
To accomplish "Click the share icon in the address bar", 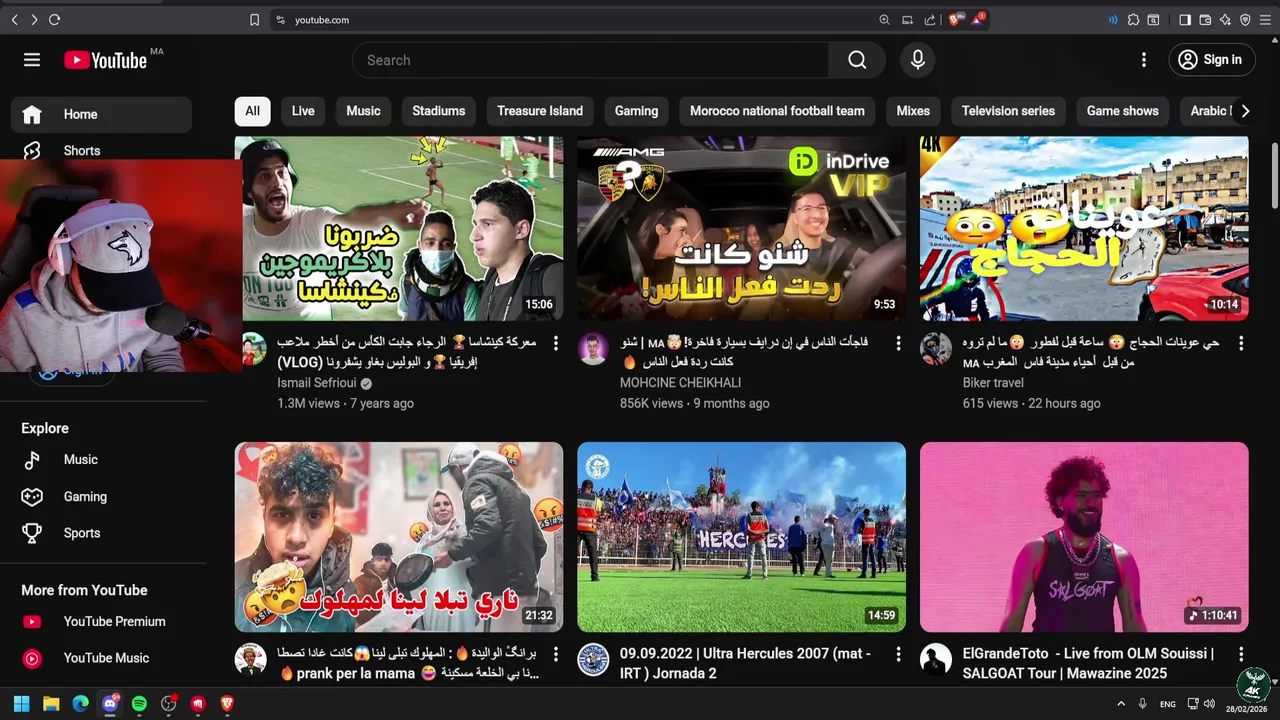I will pyautogui.click(x=930, y=20).
